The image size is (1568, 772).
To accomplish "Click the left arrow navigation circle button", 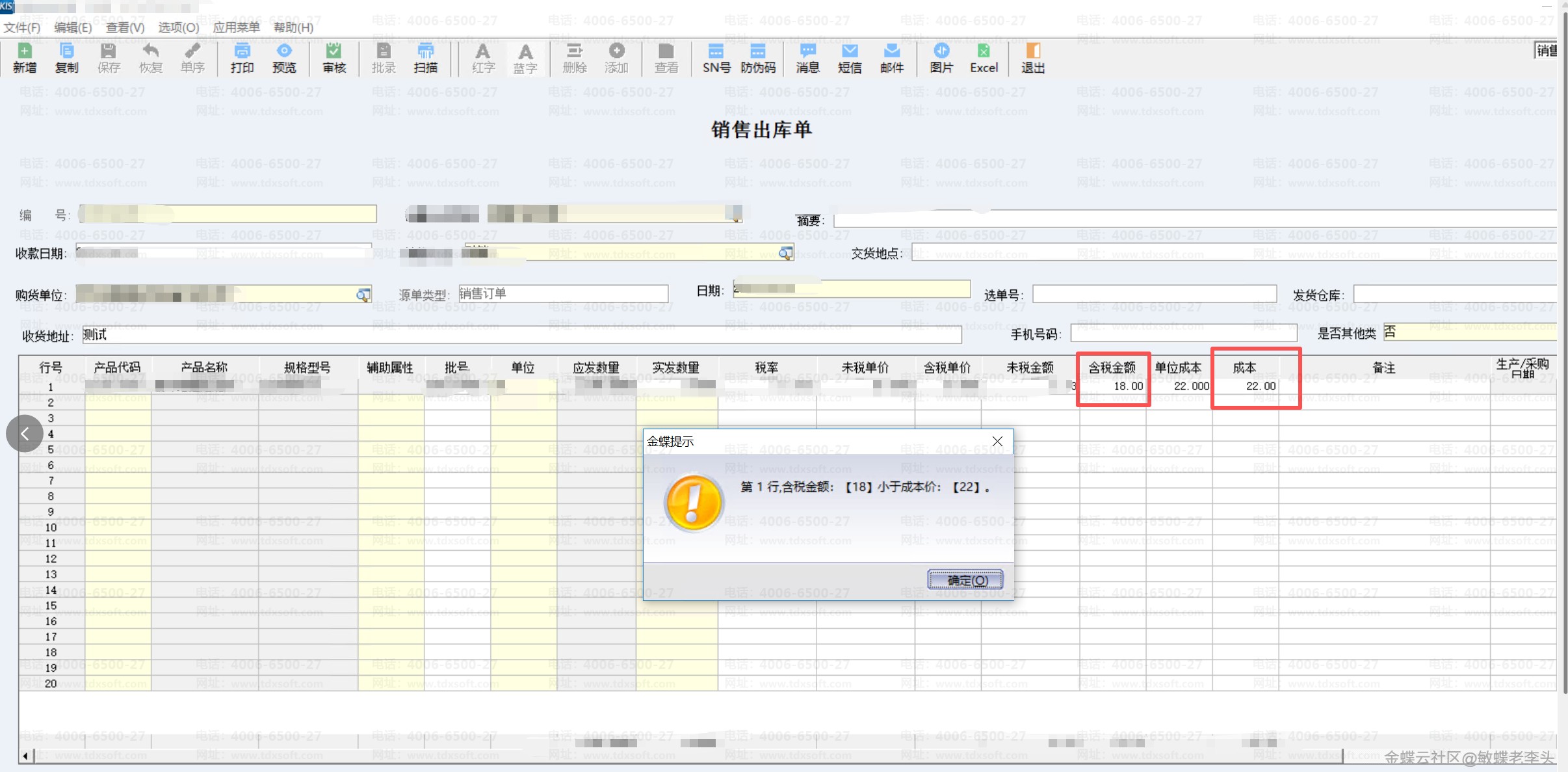I will 25,434.
